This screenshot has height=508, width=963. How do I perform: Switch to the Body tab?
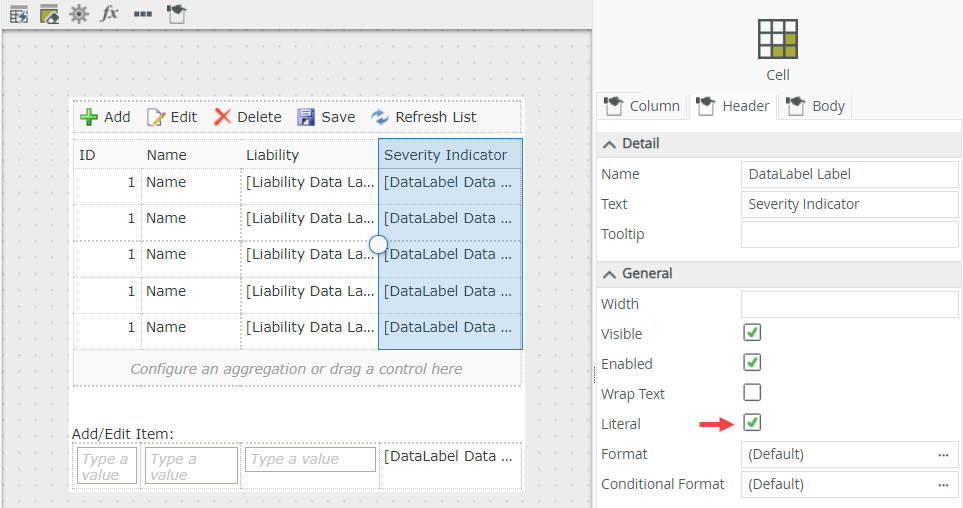(816, 106)
